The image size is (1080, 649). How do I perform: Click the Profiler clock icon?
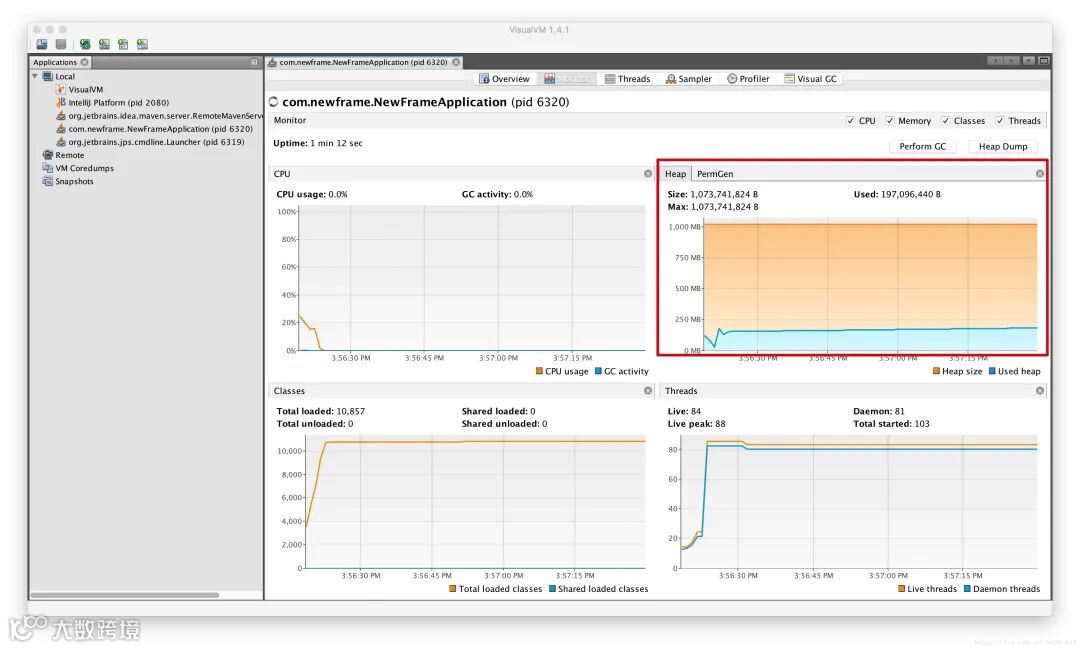[732, 79]
